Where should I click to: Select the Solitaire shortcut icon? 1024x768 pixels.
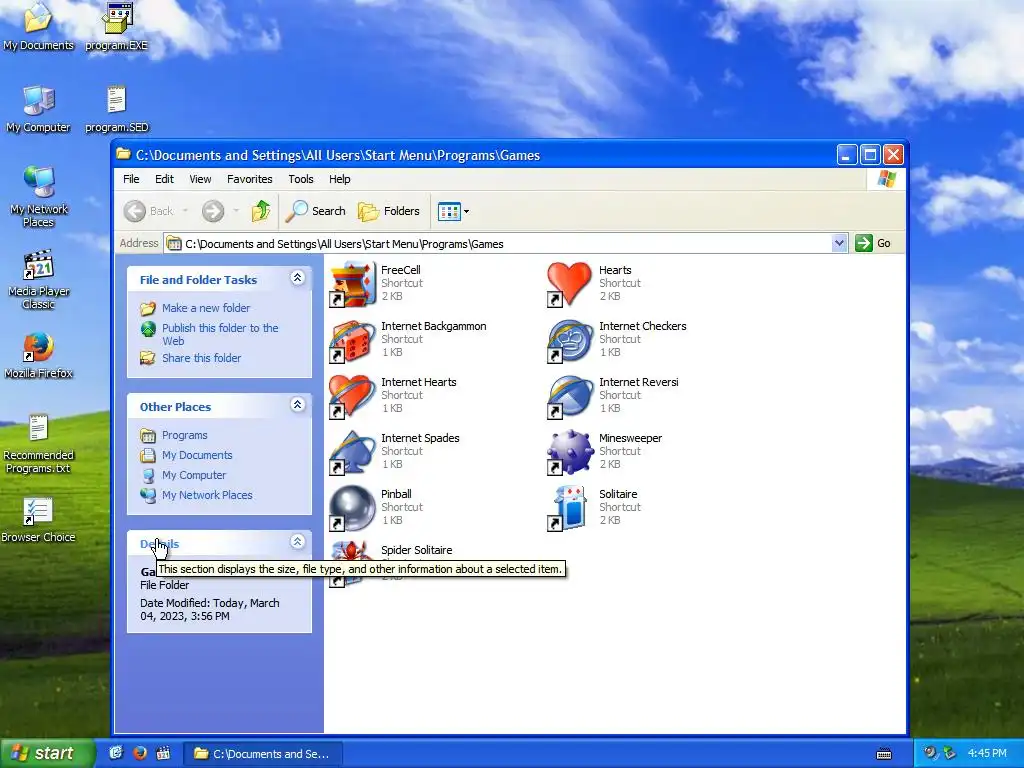click(x=570, y=508)
